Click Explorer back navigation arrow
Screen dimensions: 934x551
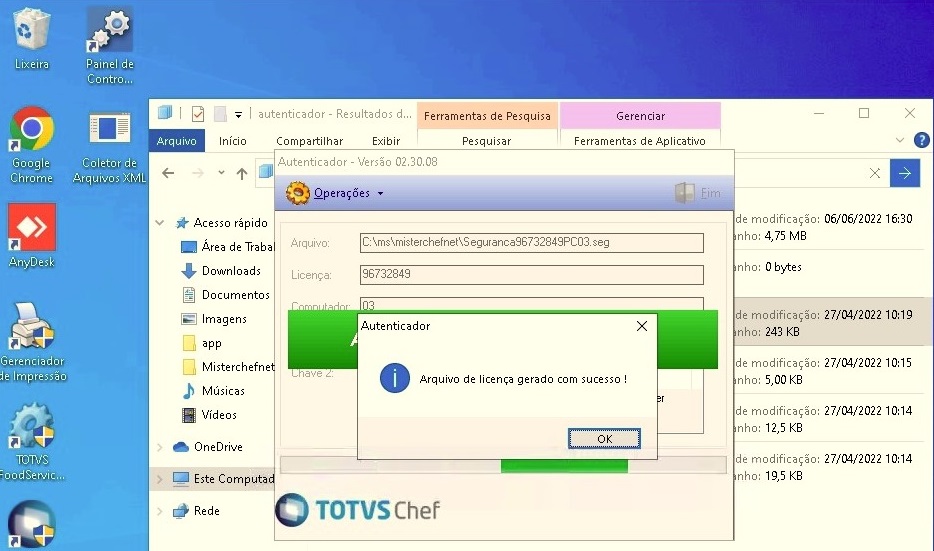[168, 173]
